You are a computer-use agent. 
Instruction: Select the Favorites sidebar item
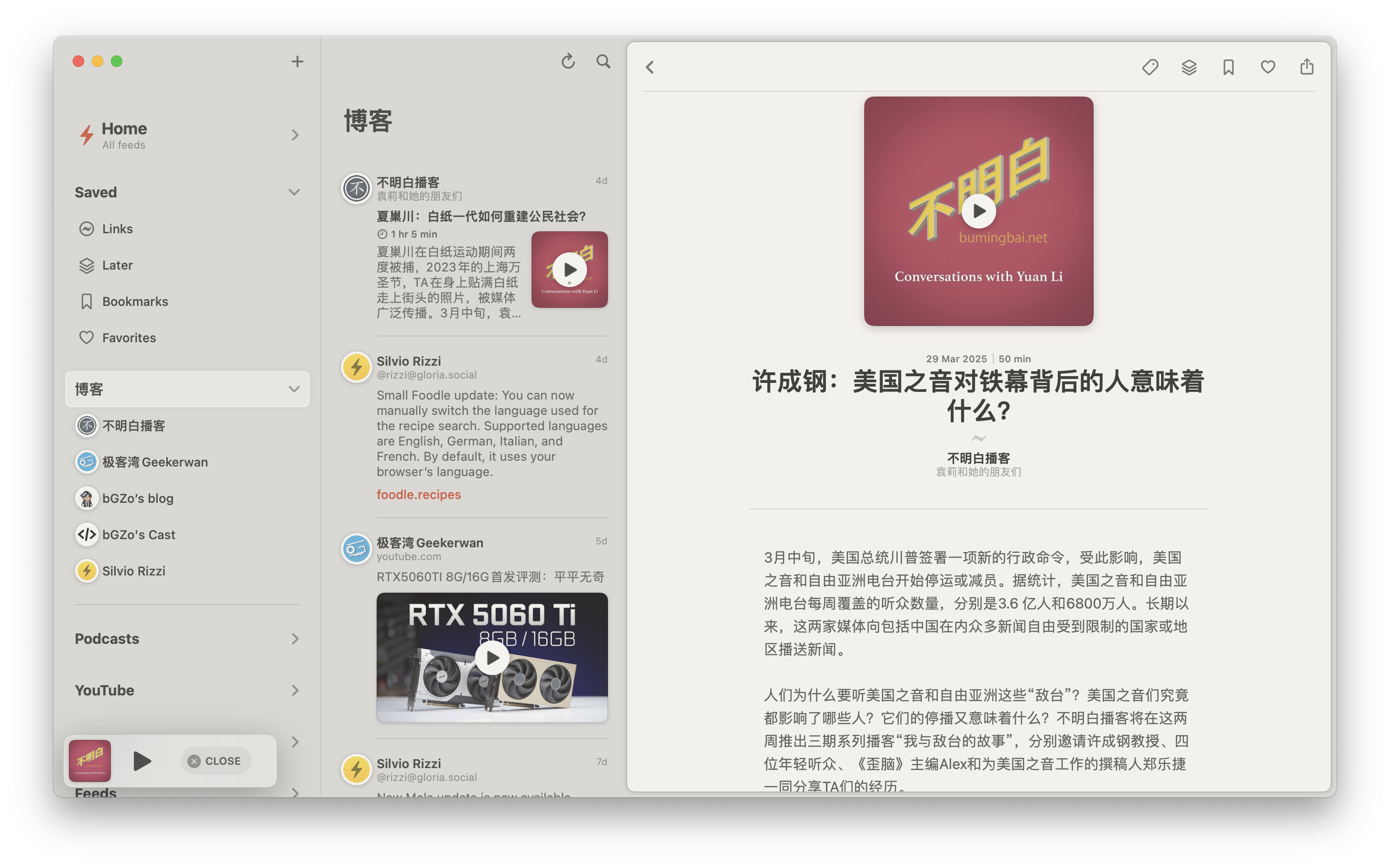[129, 337]
